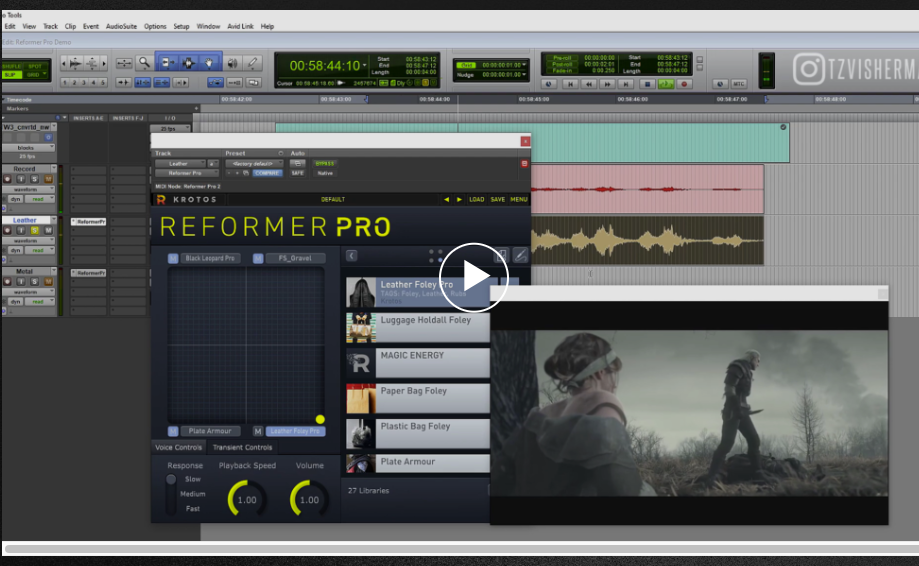Open Record track waveform view dropdown

pos(29,189)
